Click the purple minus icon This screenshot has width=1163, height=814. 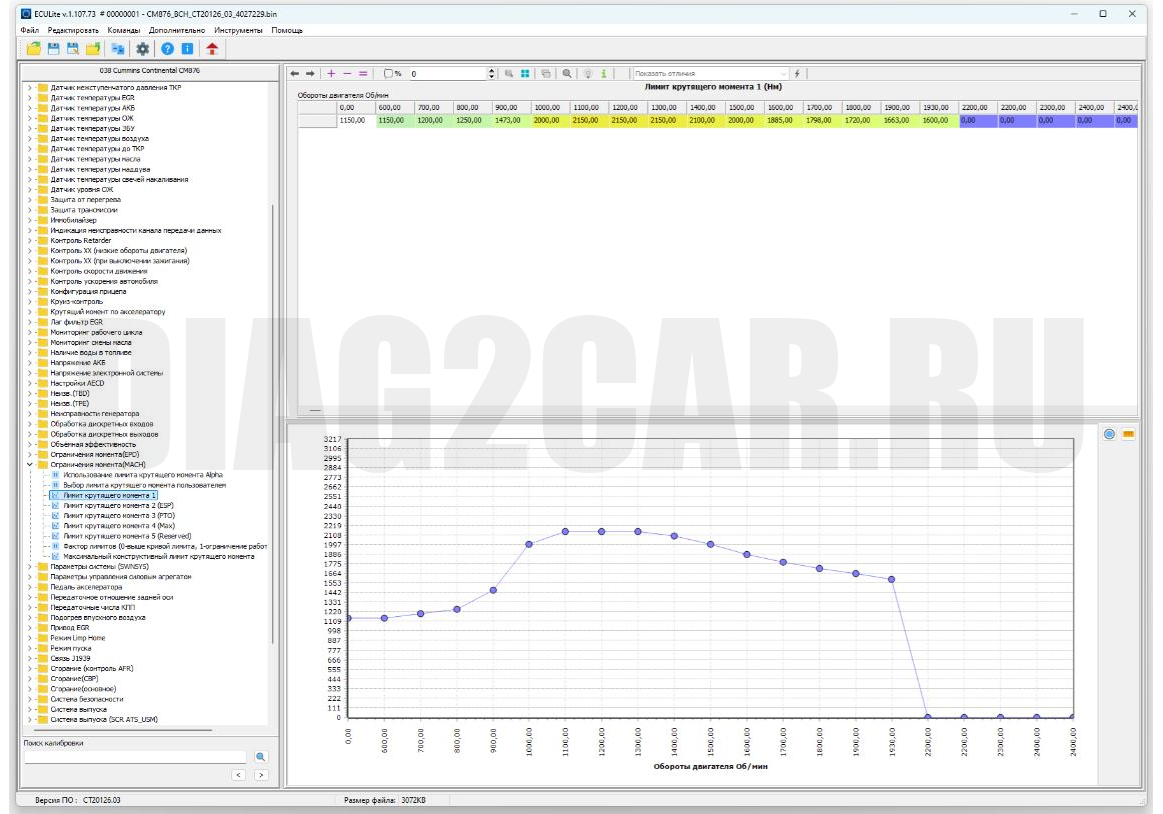(x=347, y=73)
